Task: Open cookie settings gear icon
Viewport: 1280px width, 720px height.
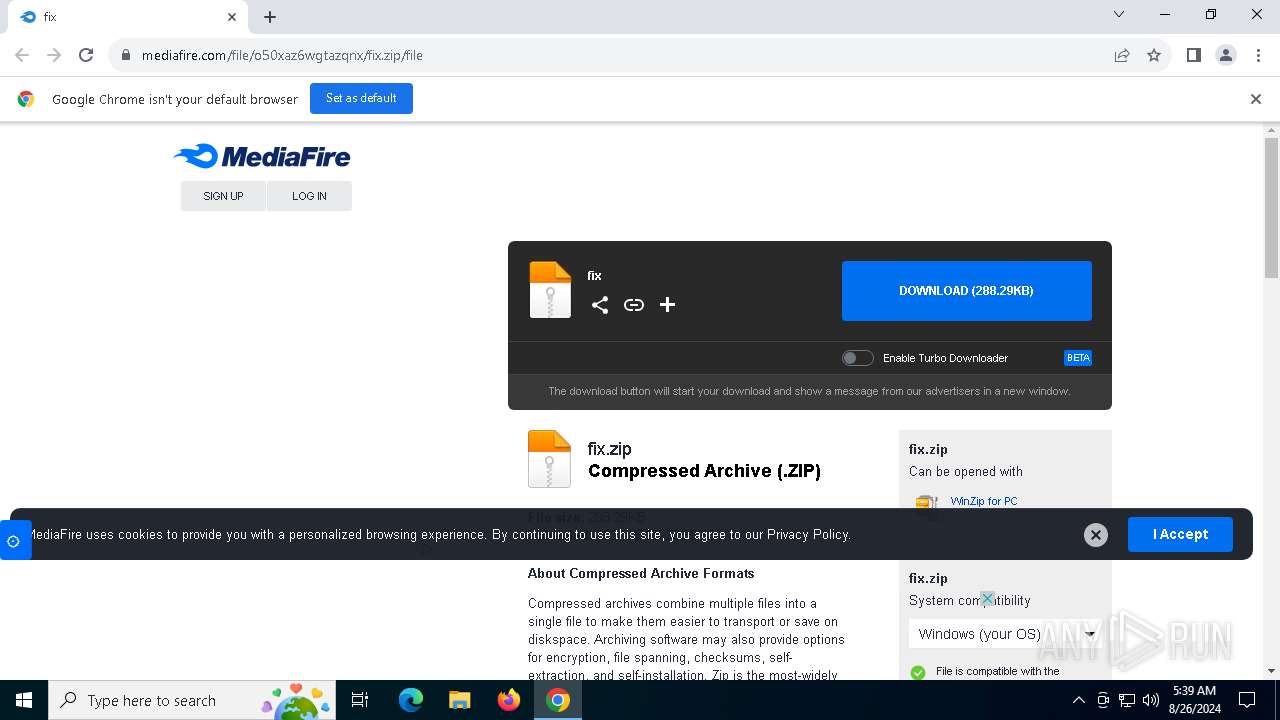Action: point(14,541)
